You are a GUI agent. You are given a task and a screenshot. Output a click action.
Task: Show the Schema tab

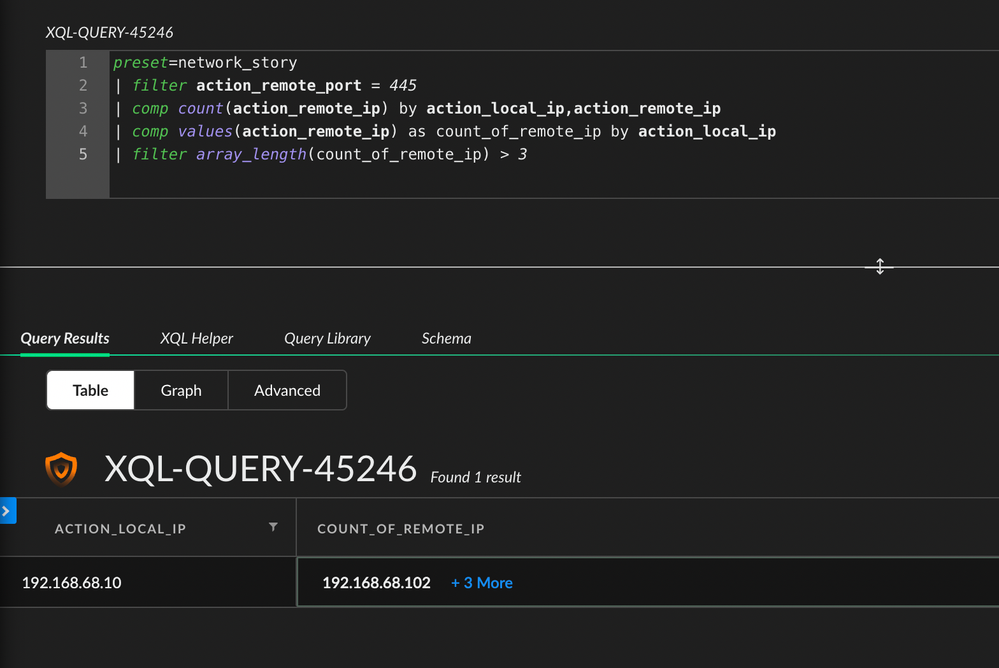pos(446,338)
